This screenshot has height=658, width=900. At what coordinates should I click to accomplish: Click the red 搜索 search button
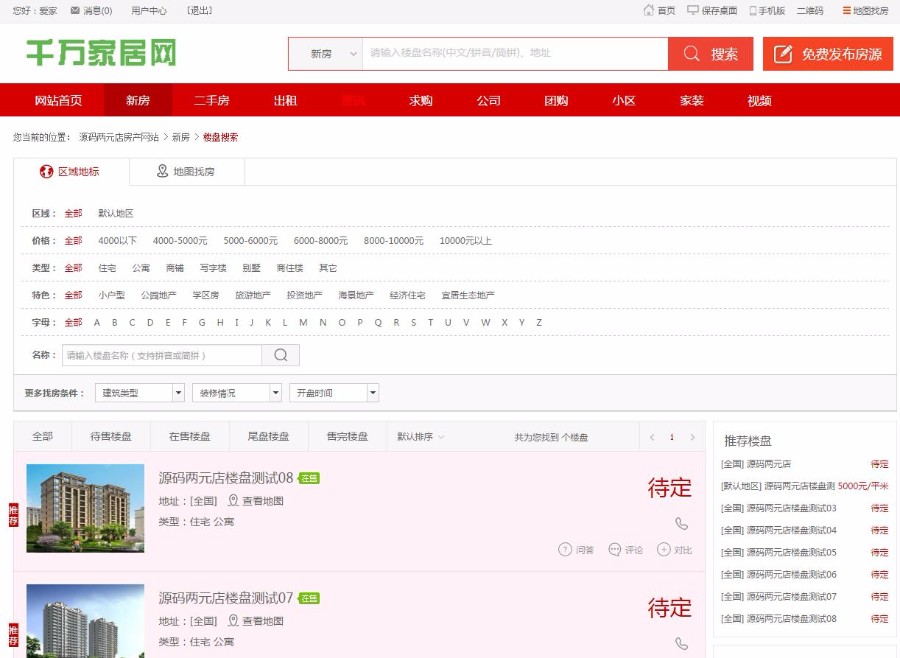click(x=711, y=53)
